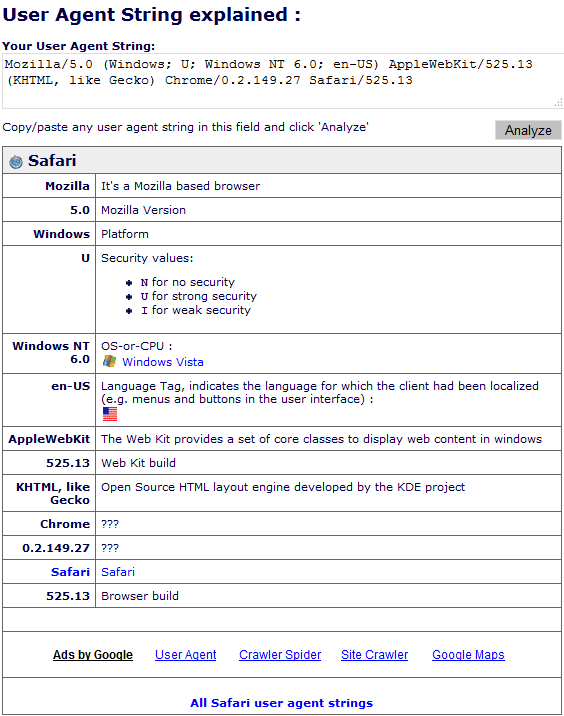
Task: Click the KDE project layout engine description
Action: (x=283, y=487)
